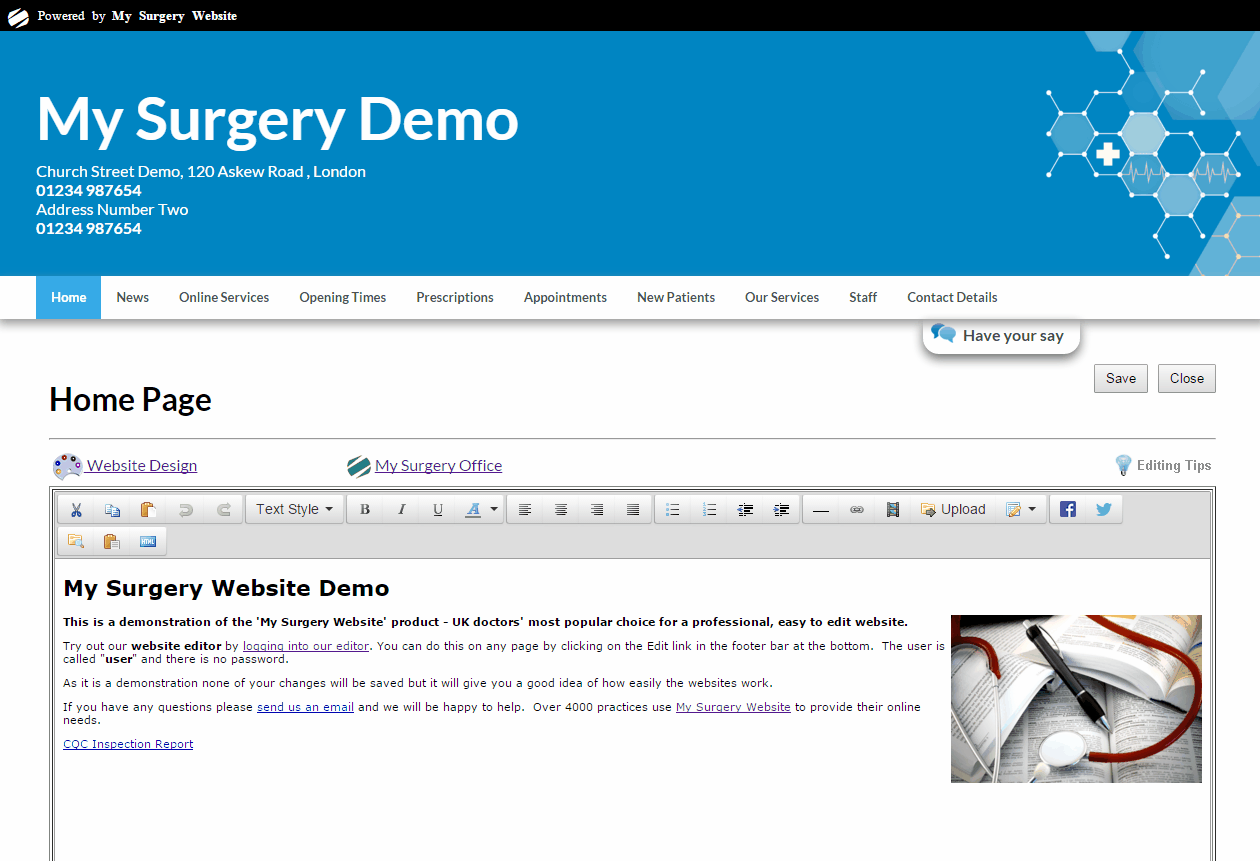Toggle italic text formatting
Screen dimensions: 1260x861
(x=401, y=510)
